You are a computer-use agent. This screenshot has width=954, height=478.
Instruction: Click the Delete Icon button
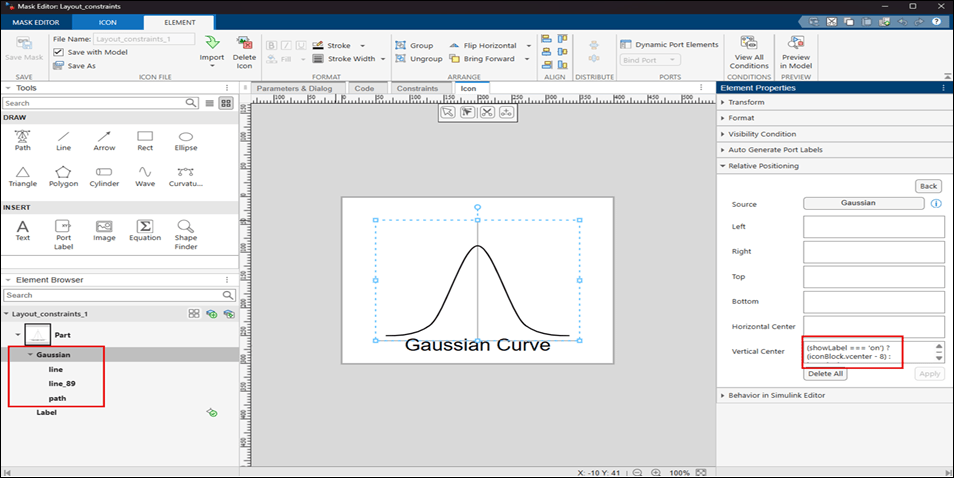244,50
